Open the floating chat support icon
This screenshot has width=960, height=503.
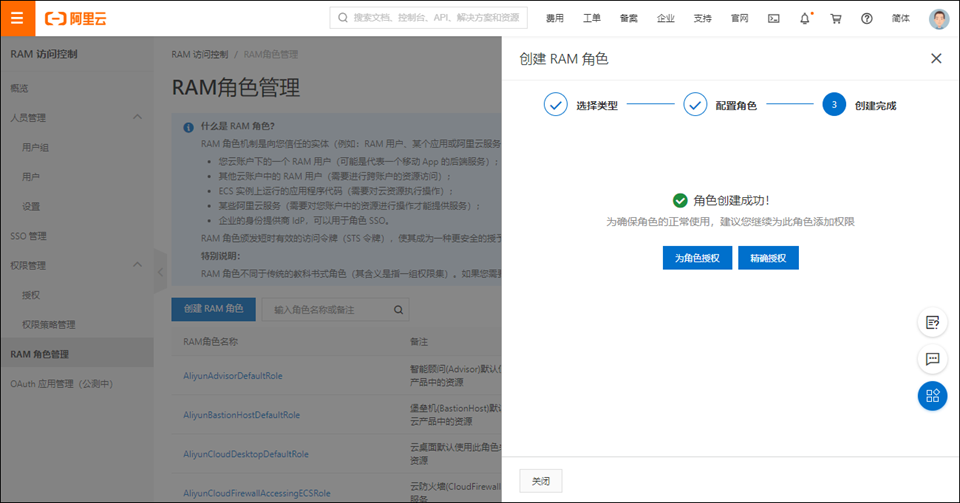coord(932,358)
